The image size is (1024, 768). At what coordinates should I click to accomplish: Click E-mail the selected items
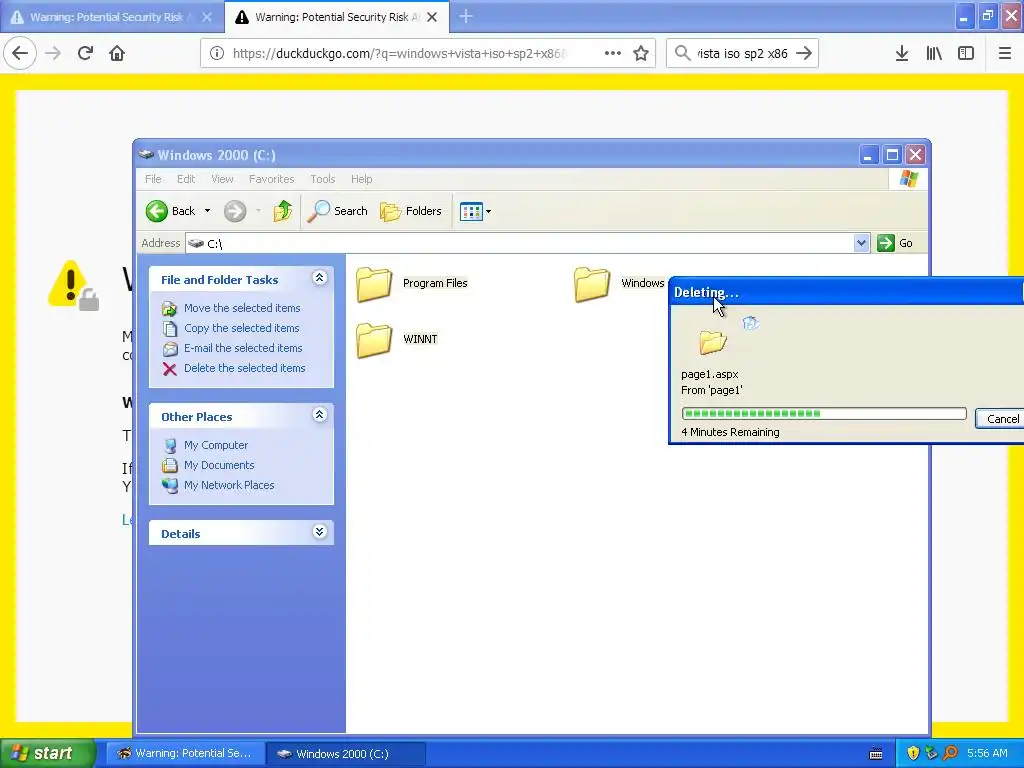(x=243, y=348)
